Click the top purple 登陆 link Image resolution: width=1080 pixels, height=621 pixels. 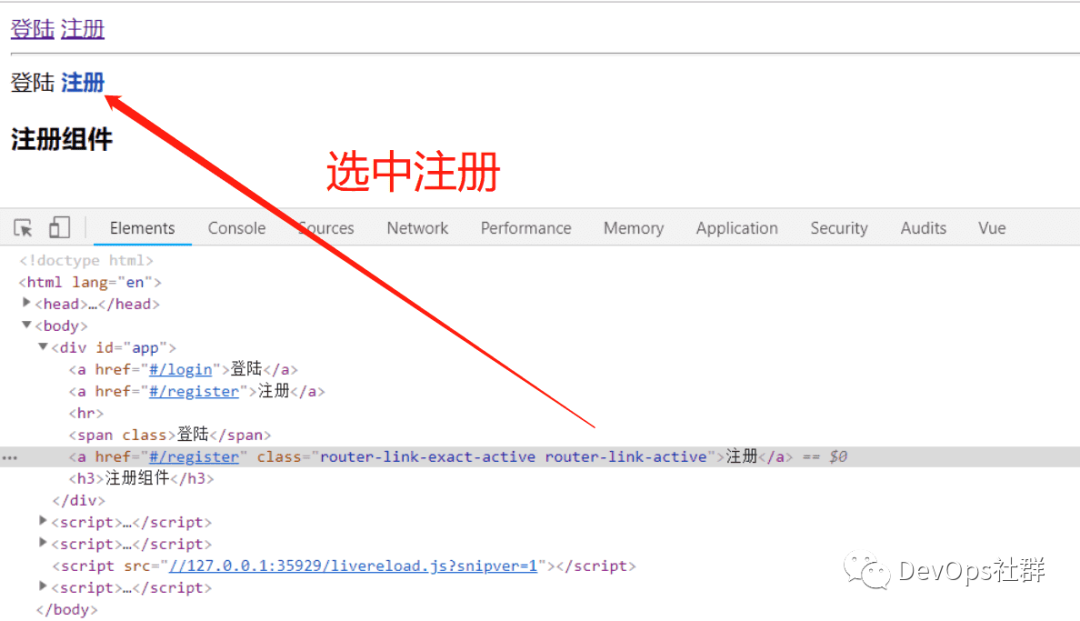click(32, 29)
